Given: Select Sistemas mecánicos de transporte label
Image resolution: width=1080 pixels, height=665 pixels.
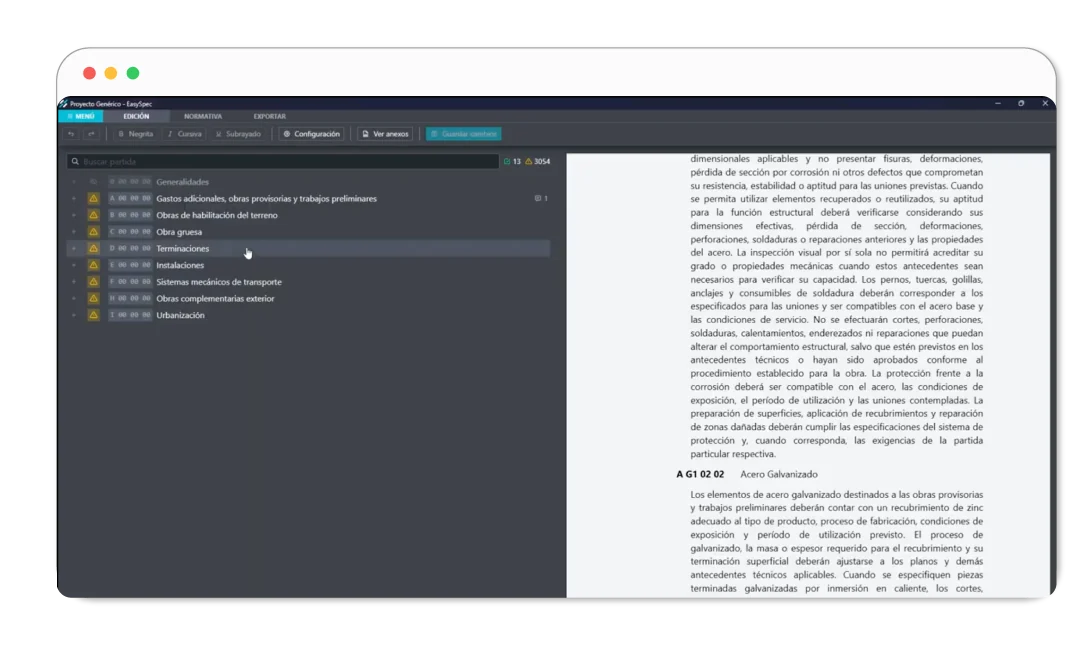Looking at the screenshot, I should pyautogui.click(x=219, y=282).
